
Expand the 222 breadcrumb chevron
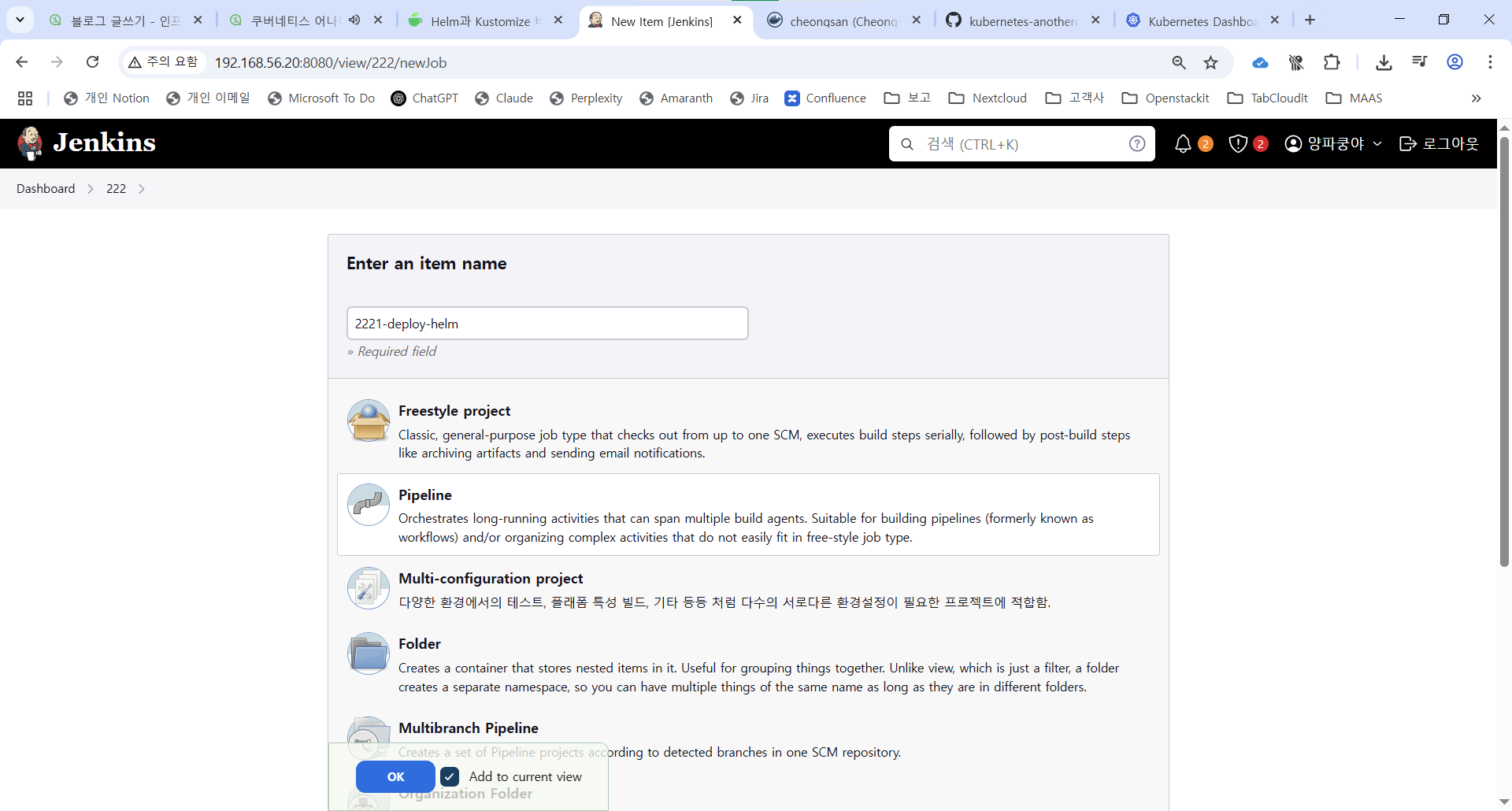pyautogui.click(x=142, y=189)
